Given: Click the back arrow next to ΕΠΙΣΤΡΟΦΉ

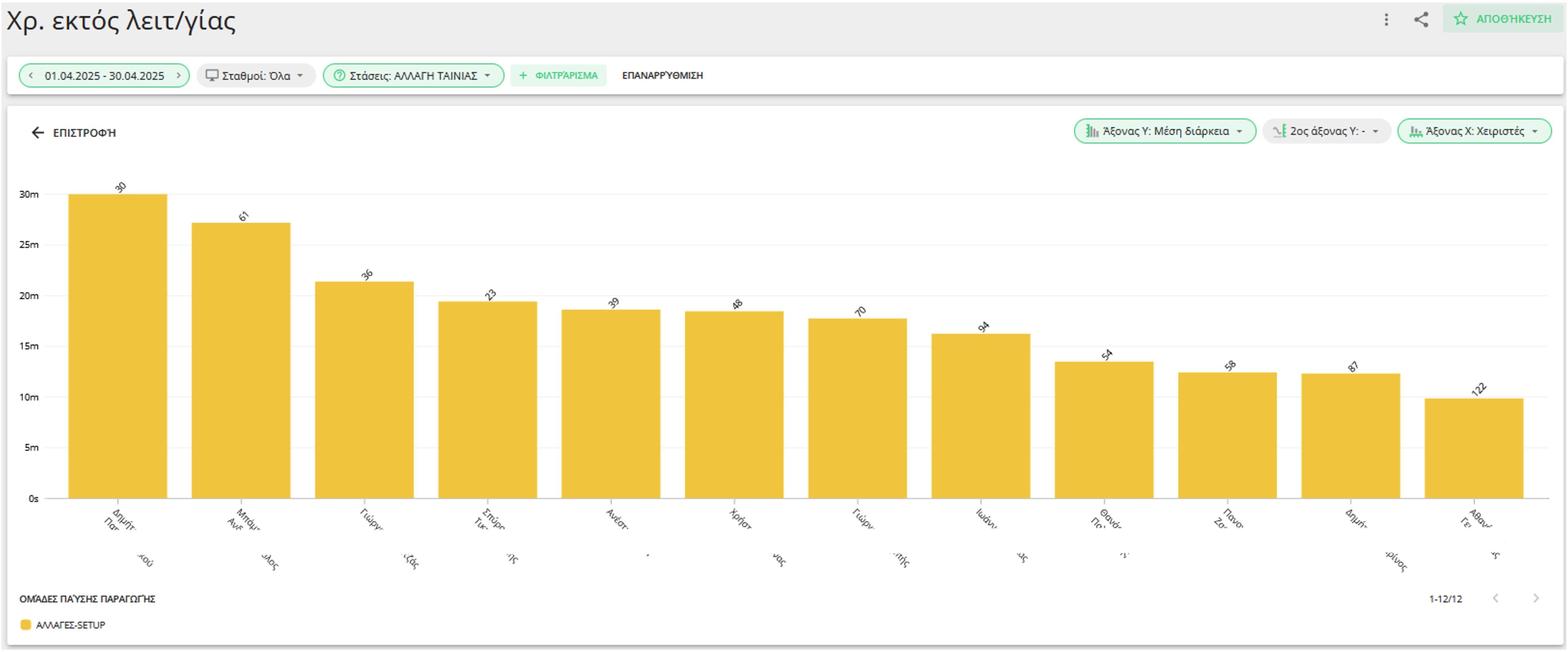Looking at the screenshot, I should pos(38,132).
